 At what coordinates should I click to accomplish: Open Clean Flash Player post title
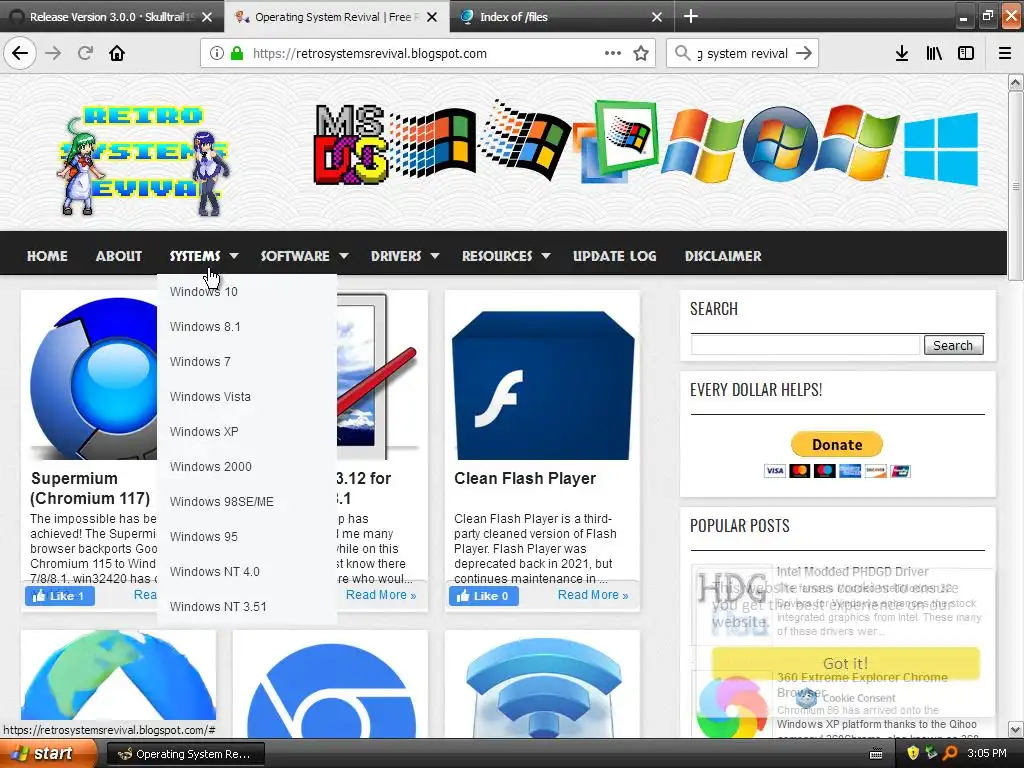click(x=525, y=478)
